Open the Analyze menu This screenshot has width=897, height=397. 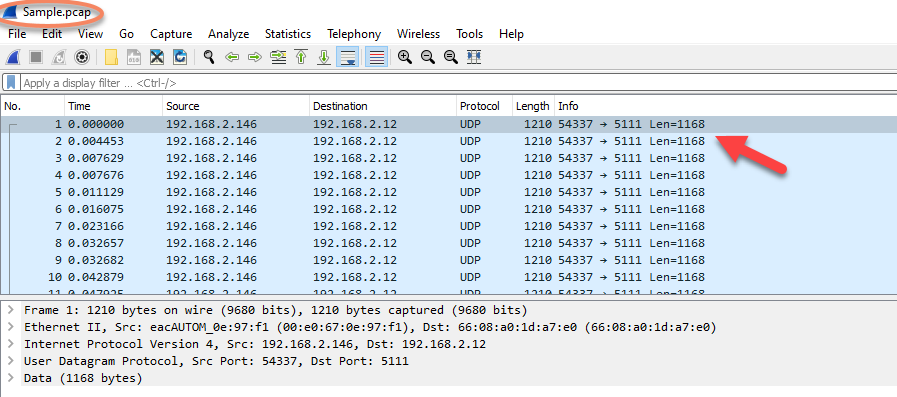pos(228,34)
